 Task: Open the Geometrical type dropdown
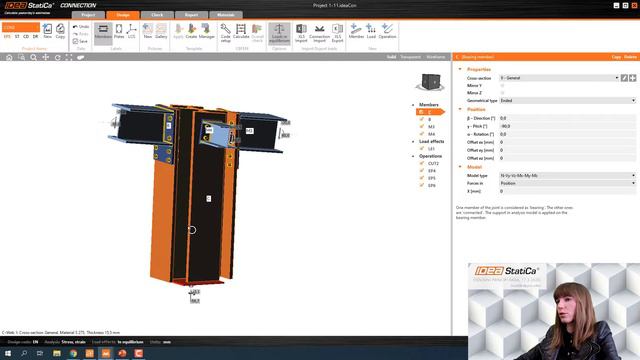pyautogui.click(x=568, y=100)
